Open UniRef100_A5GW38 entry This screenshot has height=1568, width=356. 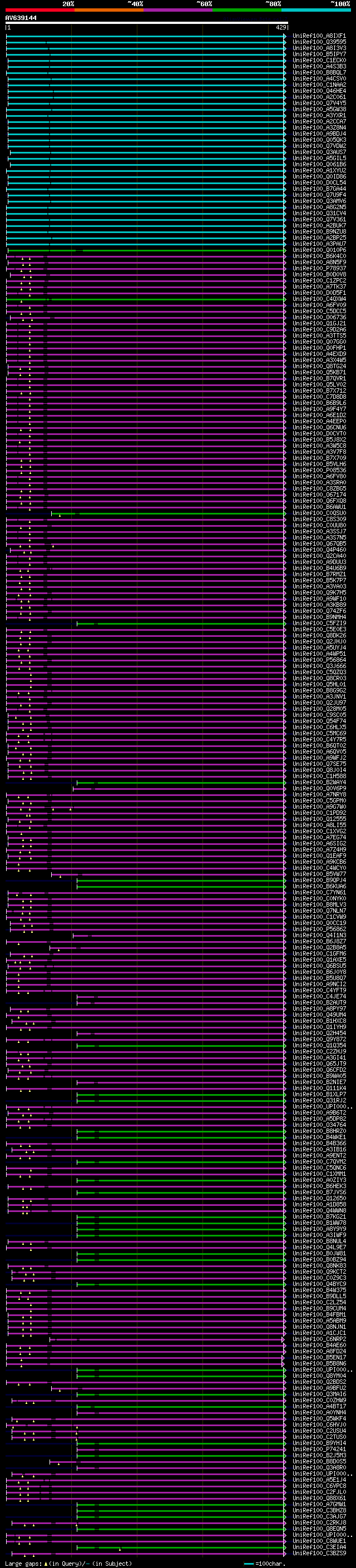pos(319,109)
